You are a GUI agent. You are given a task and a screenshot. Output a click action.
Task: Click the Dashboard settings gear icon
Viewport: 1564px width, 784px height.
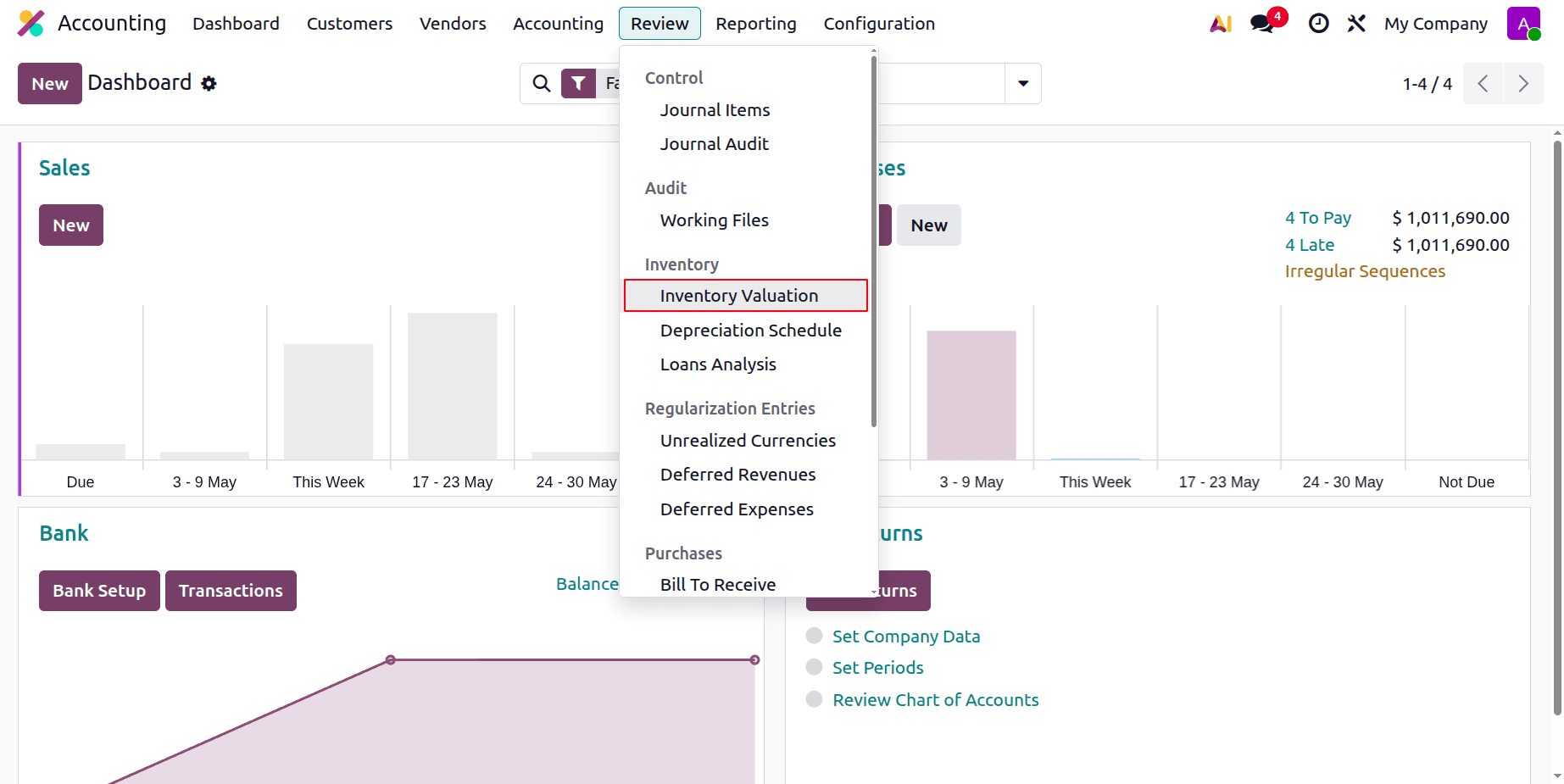209,83
